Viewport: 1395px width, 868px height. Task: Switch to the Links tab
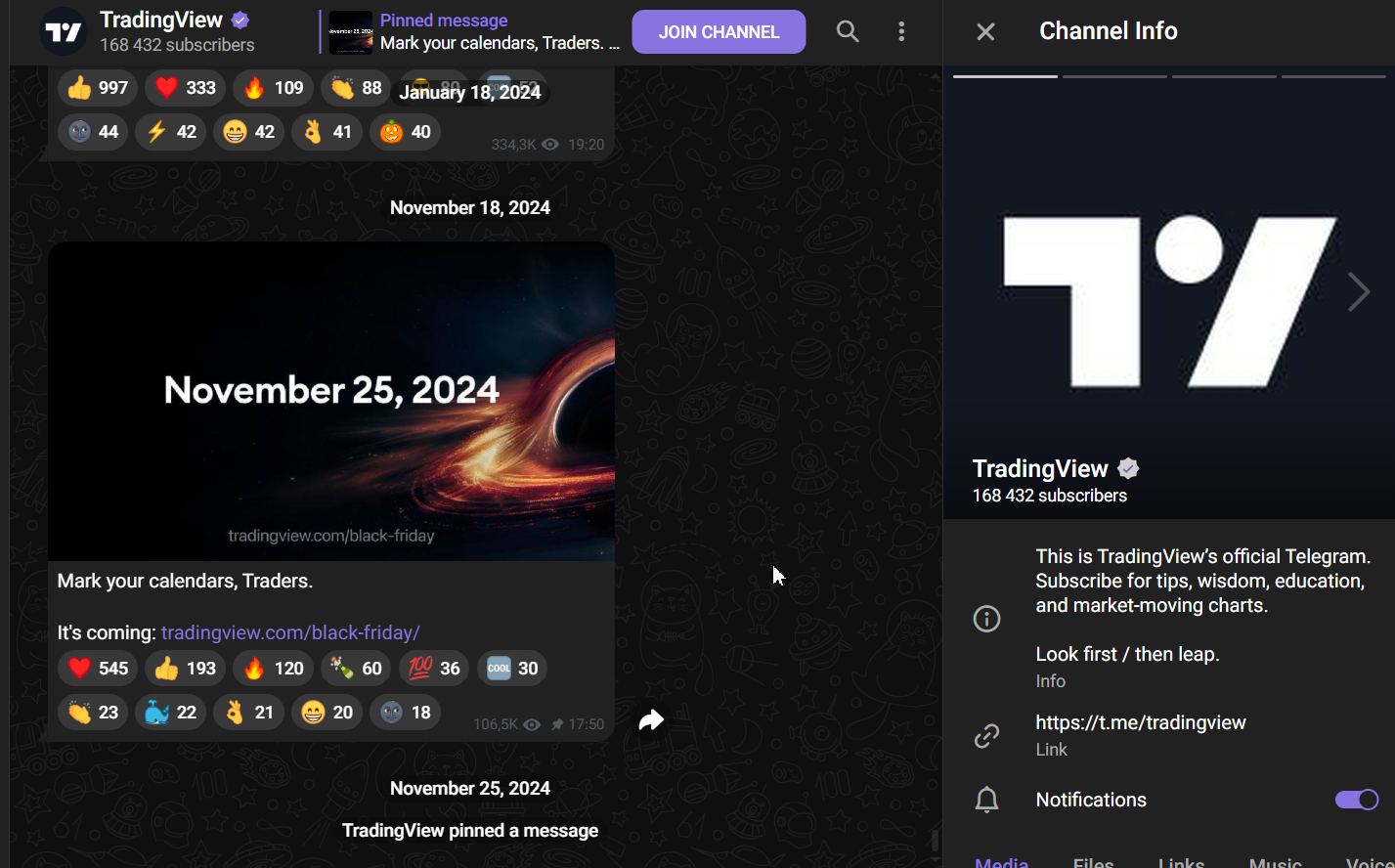(1181, 863)
